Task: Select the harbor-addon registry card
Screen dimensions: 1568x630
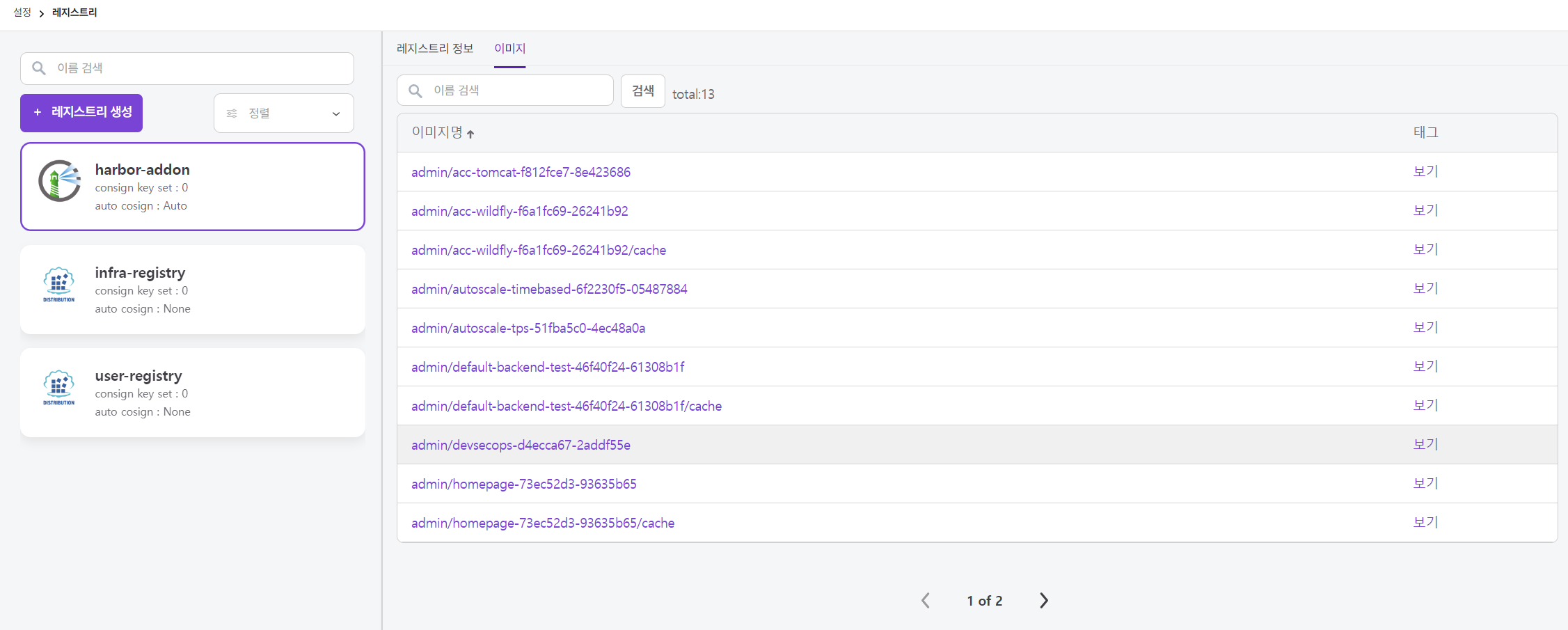Action: click(193, 187)
